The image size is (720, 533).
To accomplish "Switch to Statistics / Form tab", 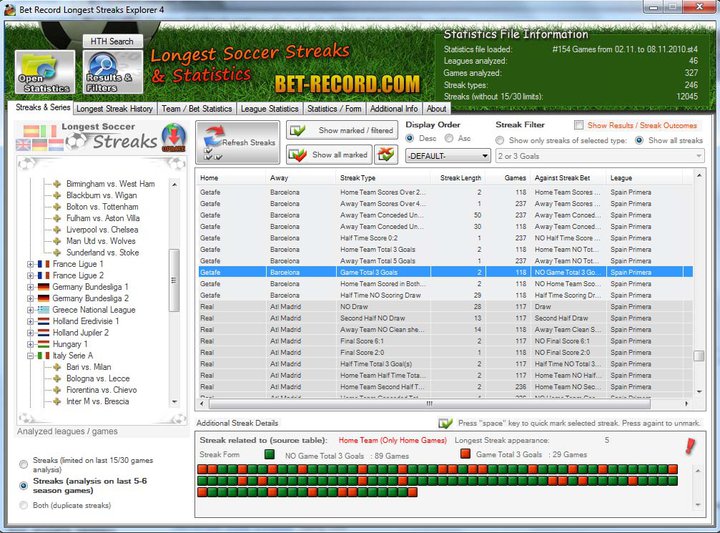I will click(x=334, y=109).
